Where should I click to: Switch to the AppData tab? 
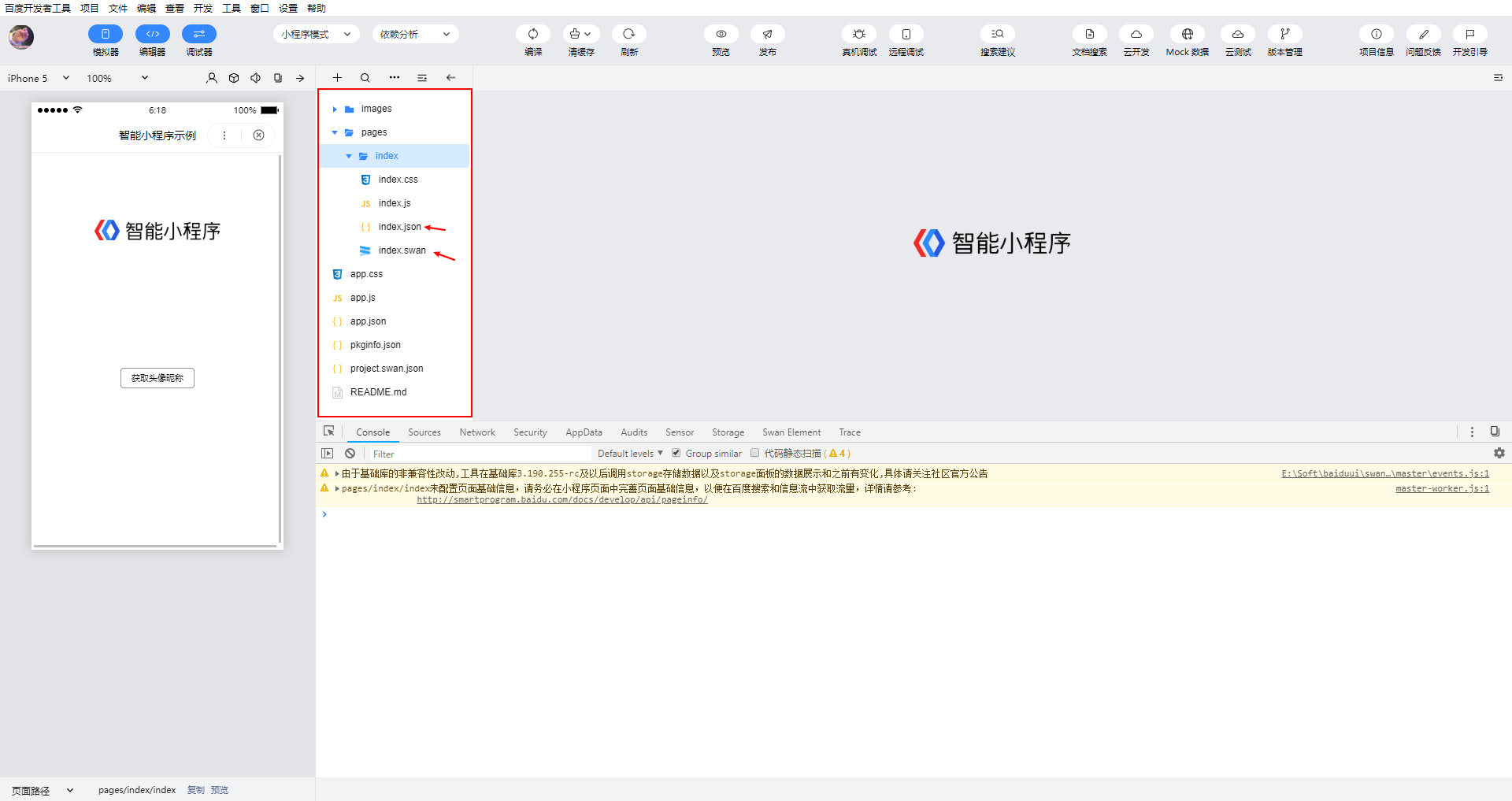(x=584, y=432)
